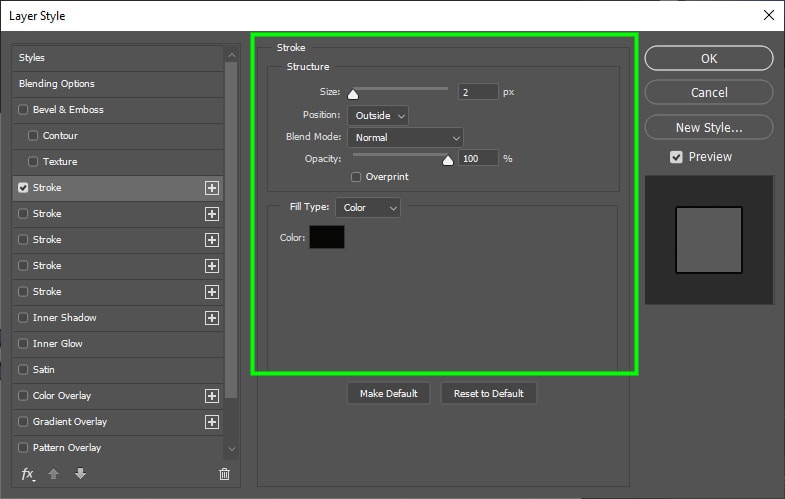Open the black stroke Color swatch
This screenshot has width=785, height=499.
[x=327, y=237]
